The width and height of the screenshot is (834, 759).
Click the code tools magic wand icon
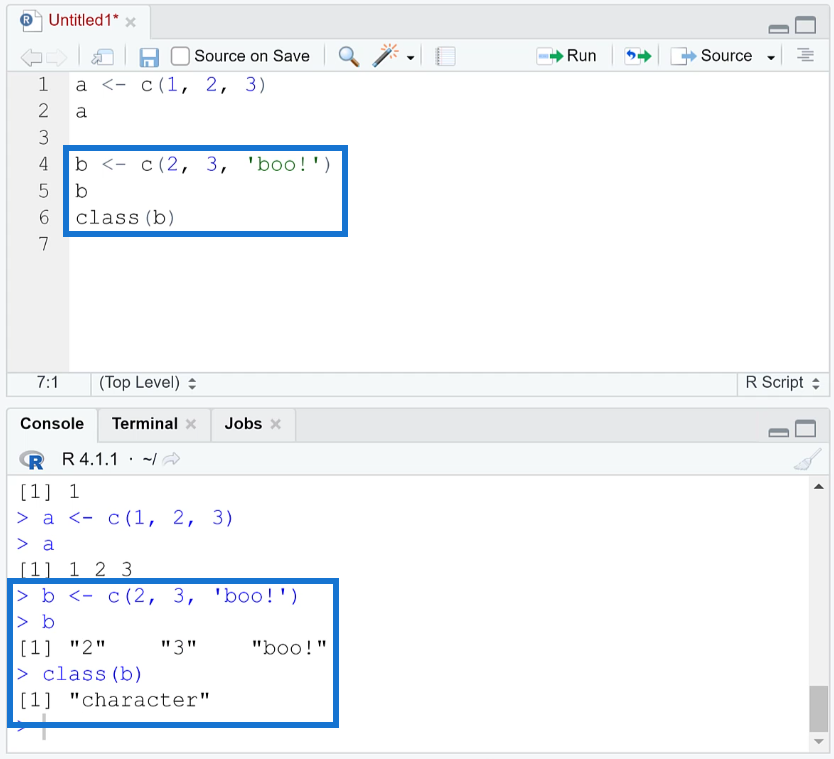[386, 55]
